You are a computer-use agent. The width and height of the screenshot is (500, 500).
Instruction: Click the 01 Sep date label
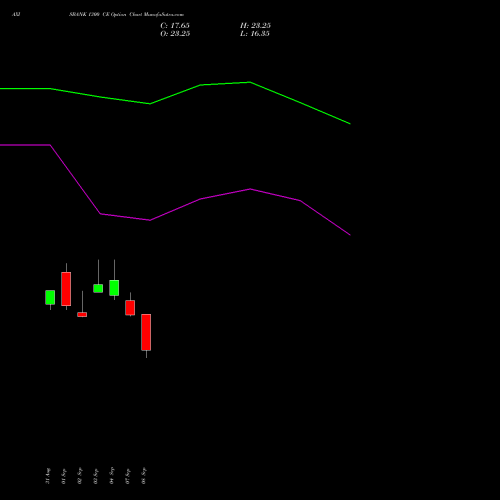(x=64, y=476)
